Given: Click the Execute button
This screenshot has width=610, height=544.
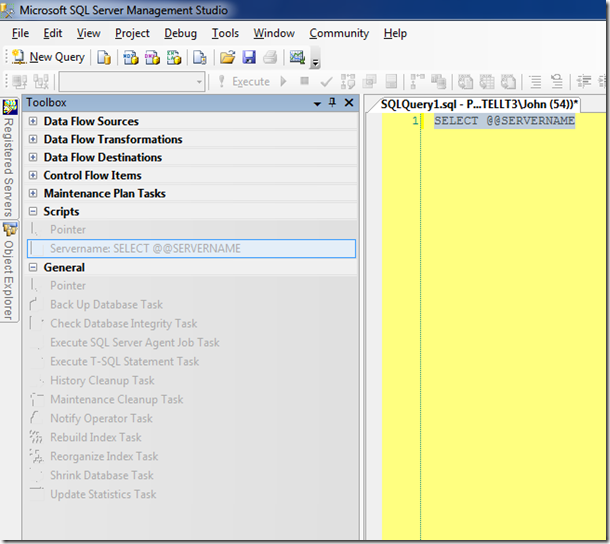Looking at the screenshot, I should (244, 82).
